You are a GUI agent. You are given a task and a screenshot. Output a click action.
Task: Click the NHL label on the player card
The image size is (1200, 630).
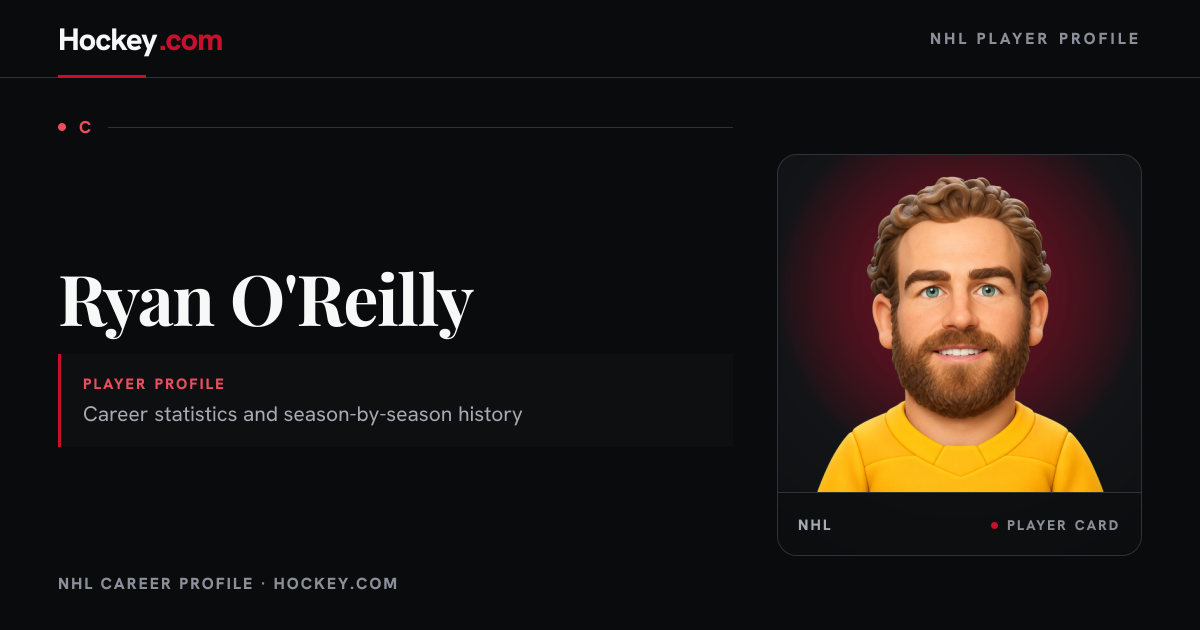[x=814, y=525]
